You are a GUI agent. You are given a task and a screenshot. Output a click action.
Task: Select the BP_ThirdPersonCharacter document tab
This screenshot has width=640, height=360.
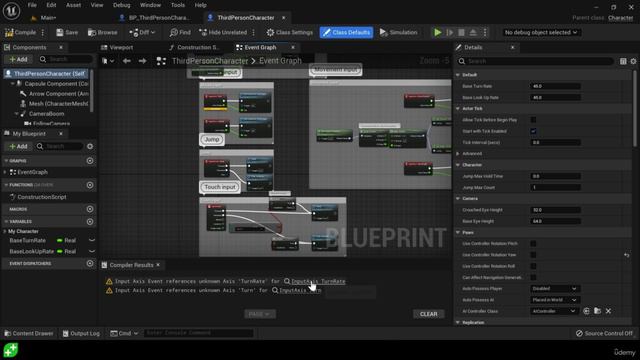tap(156, 18)
